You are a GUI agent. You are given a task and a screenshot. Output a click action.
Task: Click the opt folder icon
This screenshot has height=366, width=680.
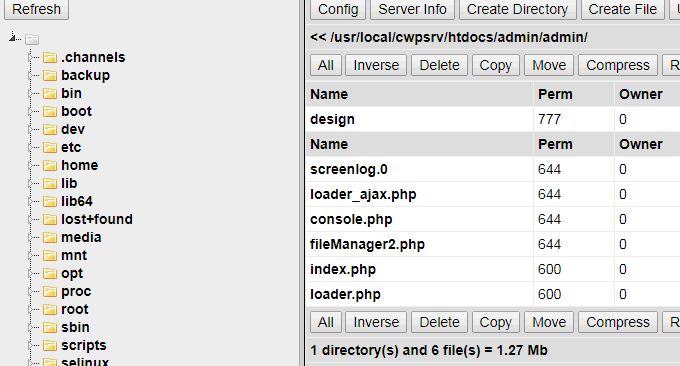click(50, 273)
